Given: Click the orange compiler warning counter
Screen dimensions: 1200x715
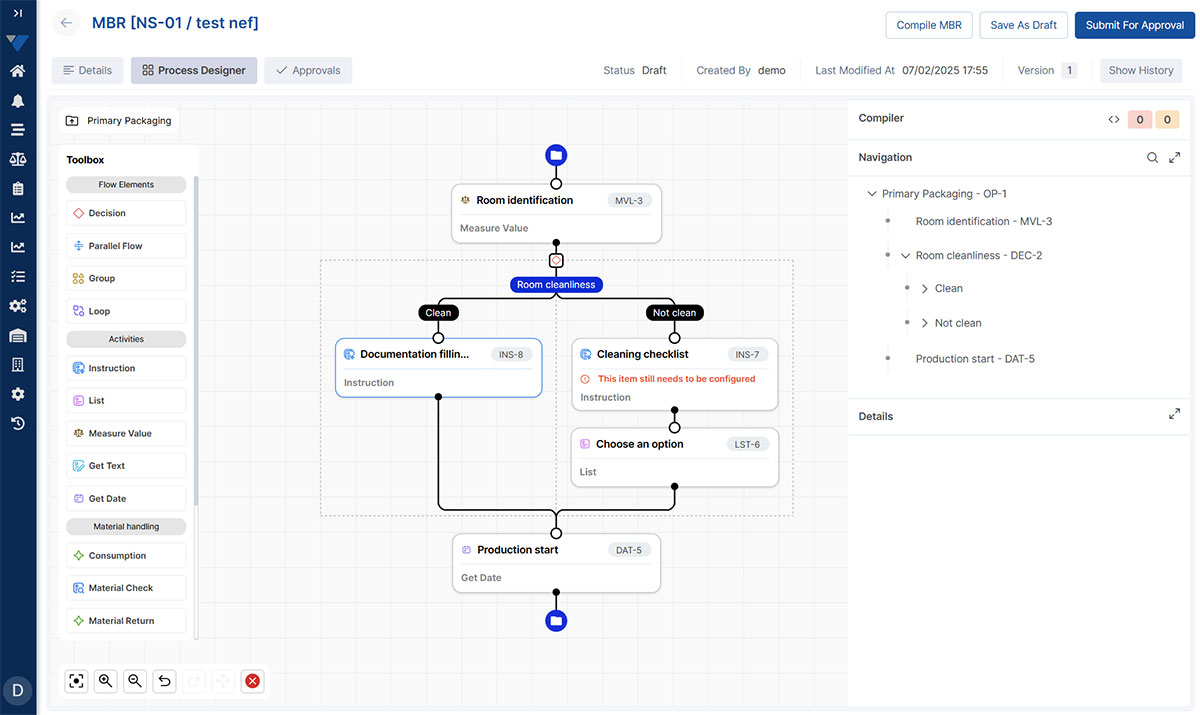Looking at the screenshot, I should tap(1167, 119).
